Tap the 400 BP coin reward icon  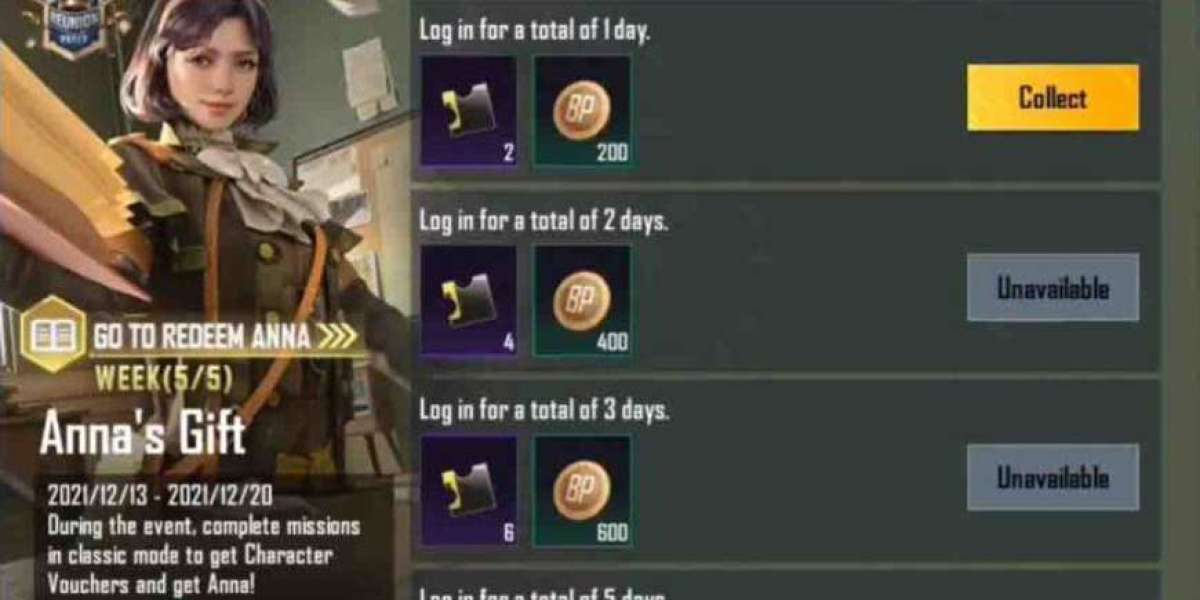tap(582, 301)
